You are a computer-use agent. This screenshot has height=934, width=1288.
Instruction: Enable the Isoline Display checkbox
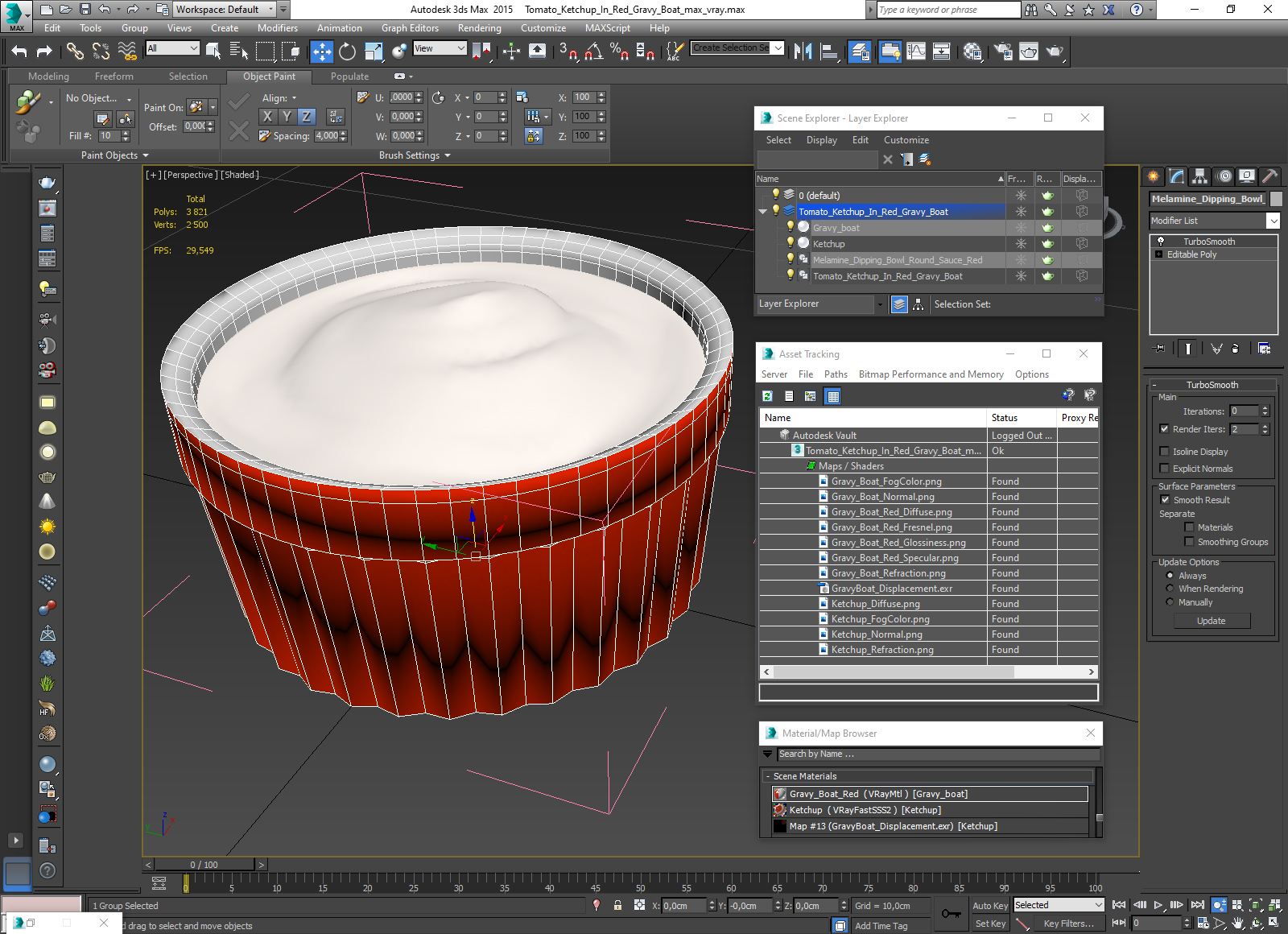(1164, 452)
